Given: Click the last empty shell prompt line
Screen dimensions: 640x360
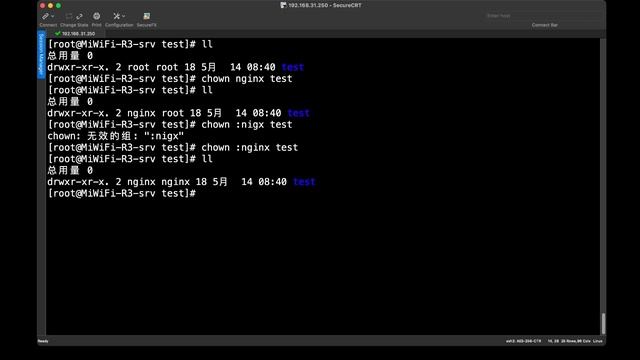Looking at the screenshot, I should 122,193.
